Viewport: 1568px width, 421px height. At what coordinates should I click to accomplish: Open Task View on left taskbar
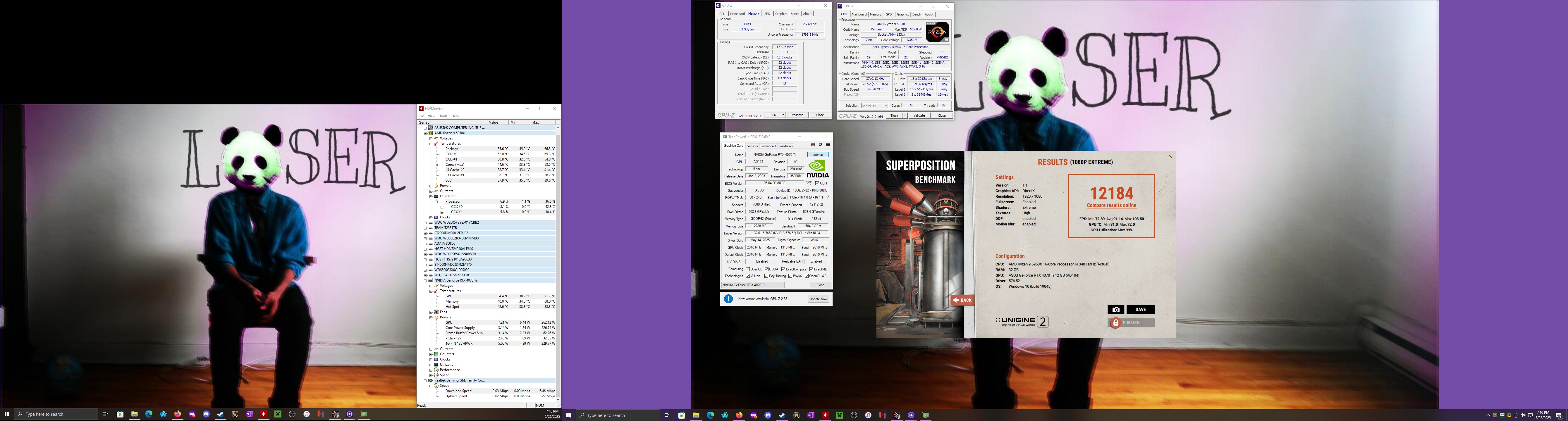tap(105, 414)
